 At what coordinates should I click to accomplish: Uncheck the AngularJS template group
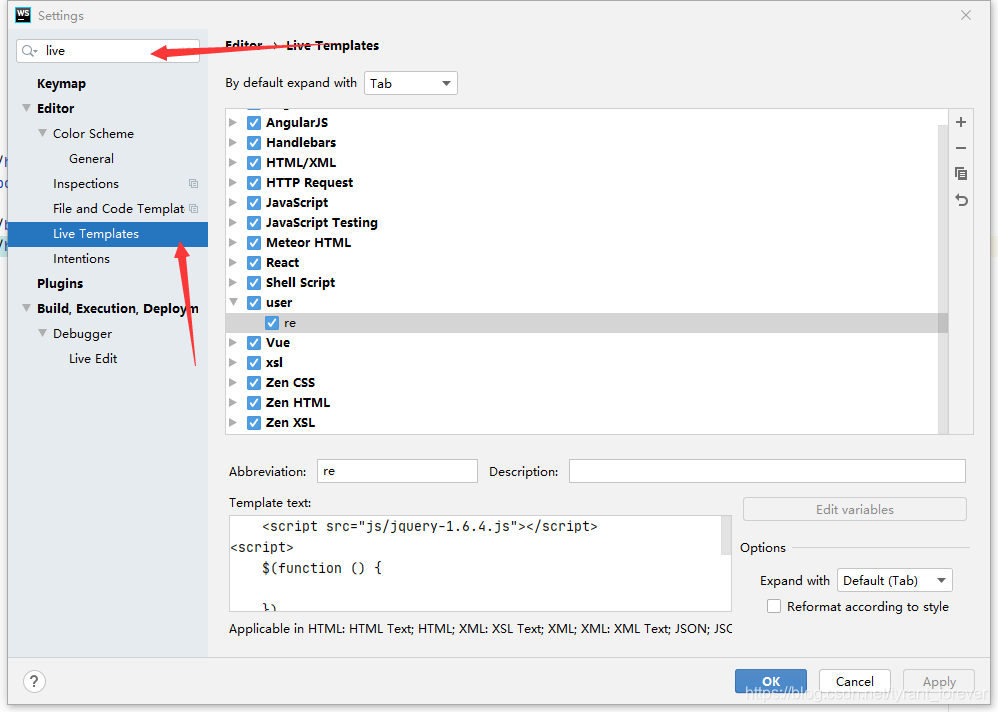click(254, 123)
